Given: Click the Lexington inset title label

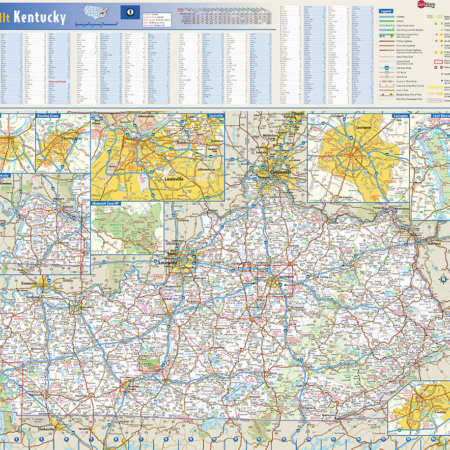Looking at the screenshot, I should coord(400,116).
